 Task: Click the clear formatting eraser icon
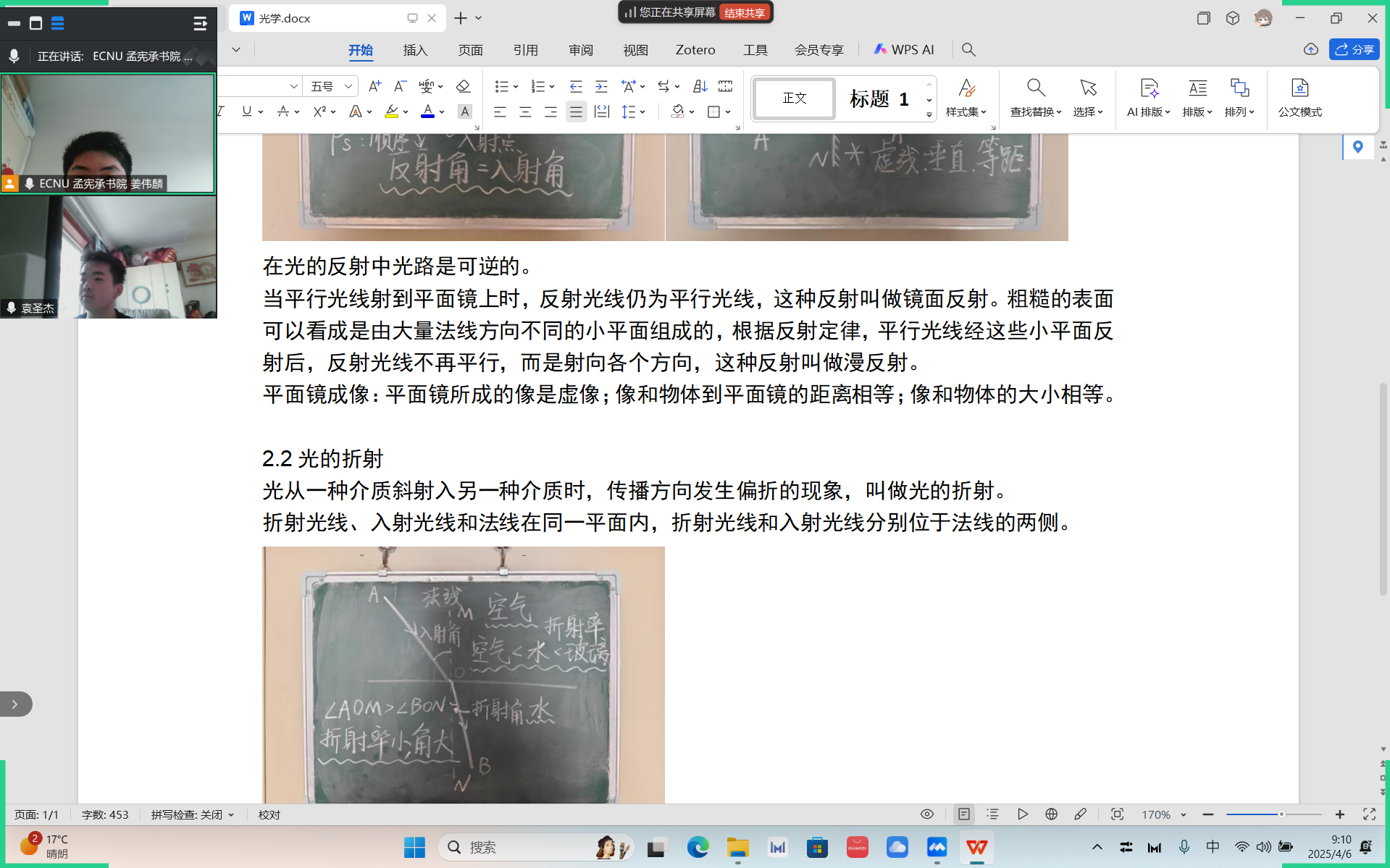pos(463,87)
